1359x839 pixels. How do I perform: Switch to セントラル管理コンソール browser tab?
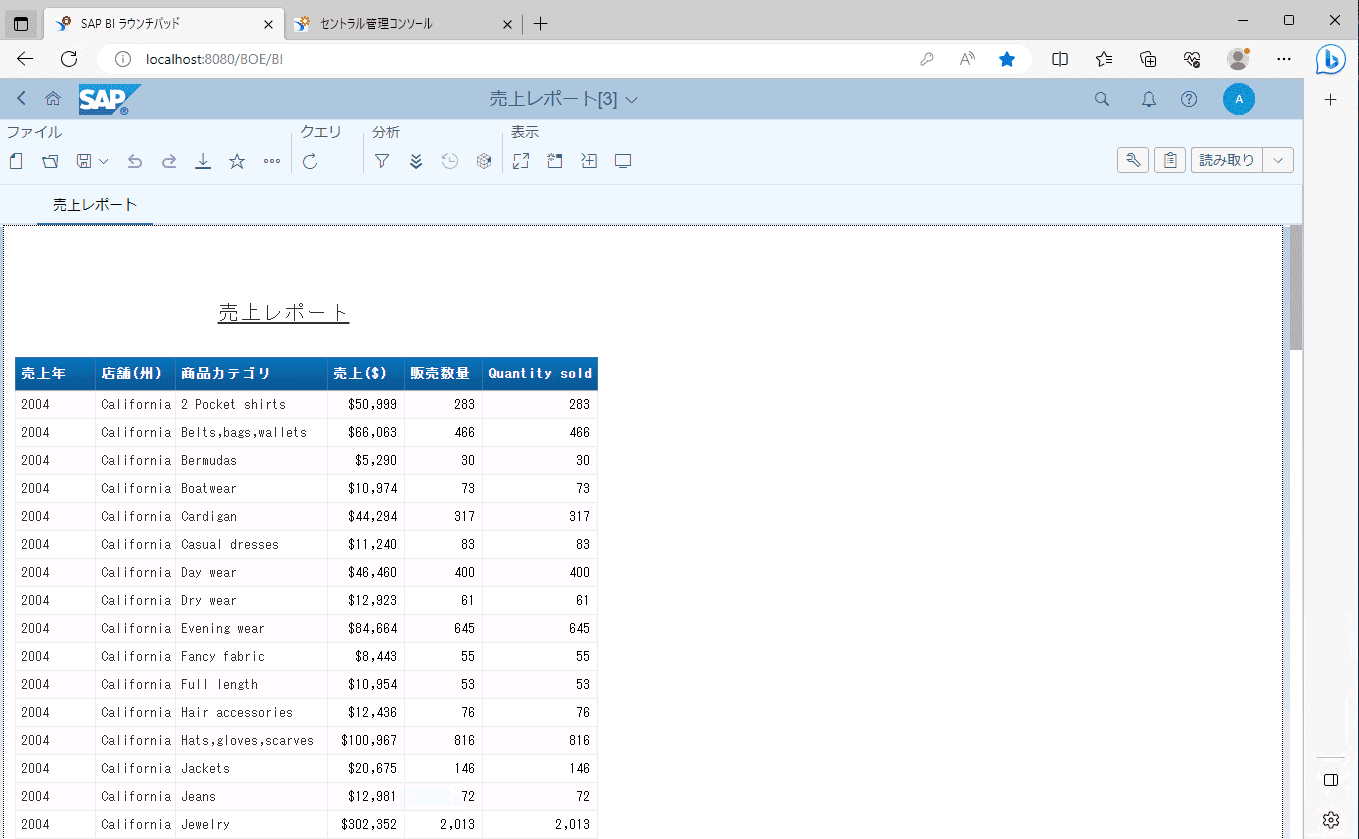coord(376,24)
